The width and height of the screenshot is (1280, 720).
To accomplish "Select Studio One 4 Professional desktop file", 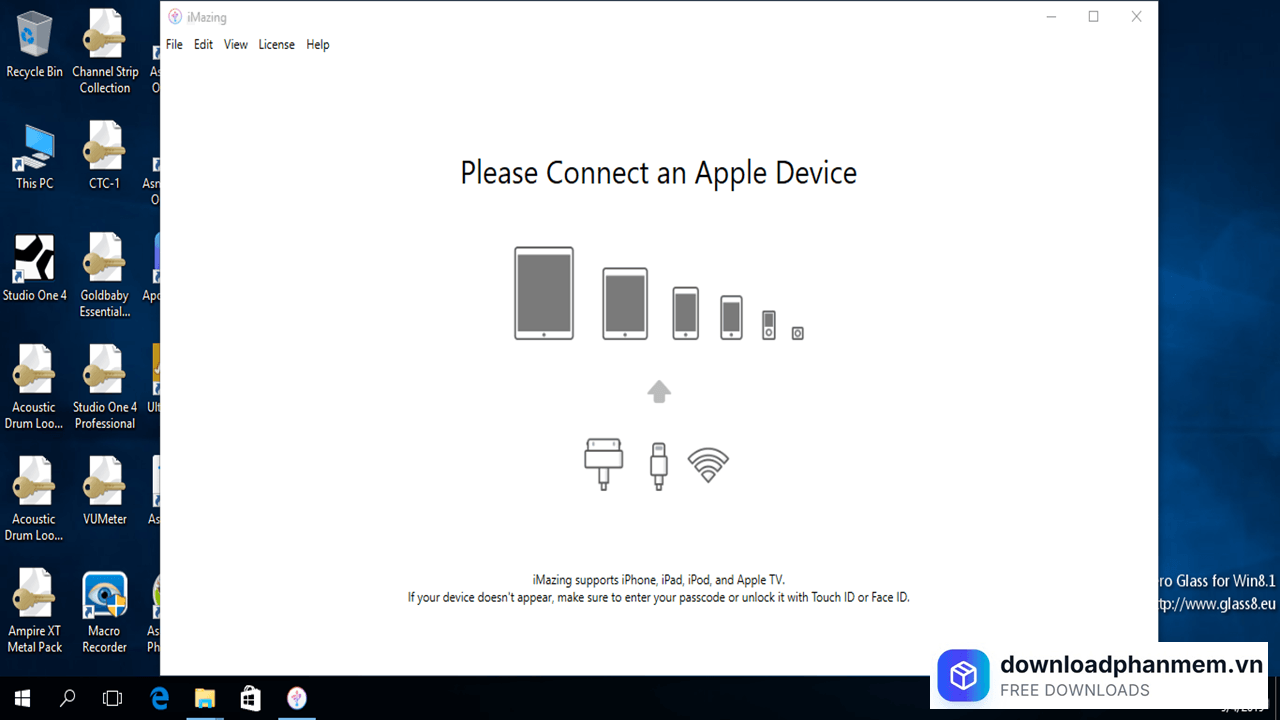I will coord(105,388).
